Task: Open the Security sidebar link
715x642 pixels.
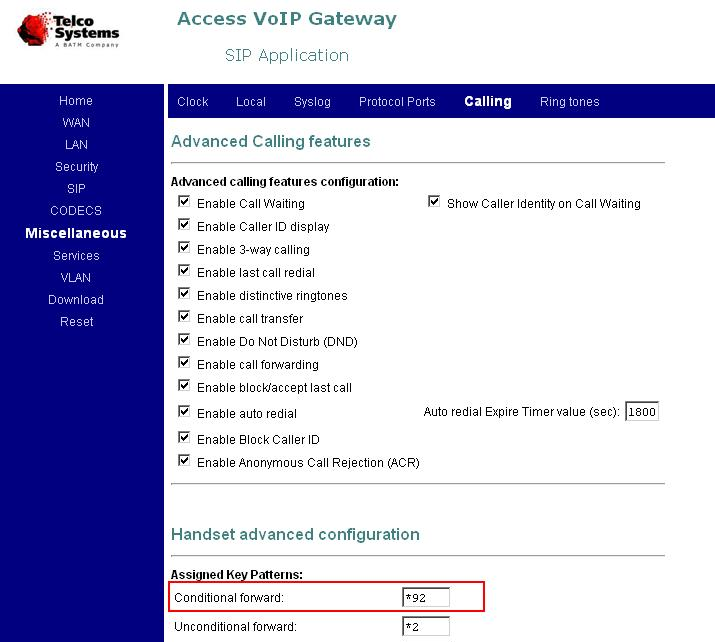Action: point(77,167)
